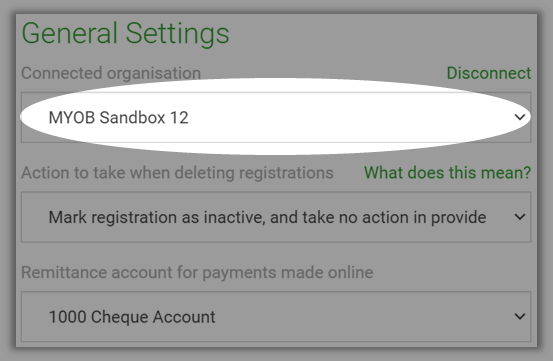Click the chevron beside 1000 Cheque Account
553x361 pixels.
click(x=520, y=317)
